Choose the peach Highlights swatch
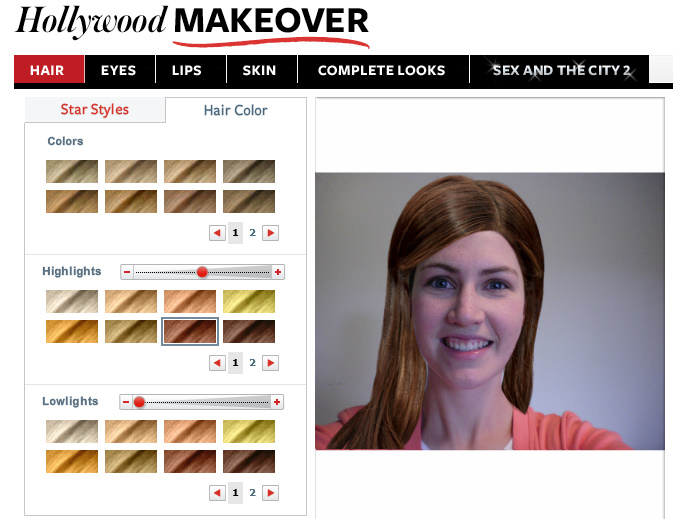This screenshot has width=673, height=519. coord(190,301)
